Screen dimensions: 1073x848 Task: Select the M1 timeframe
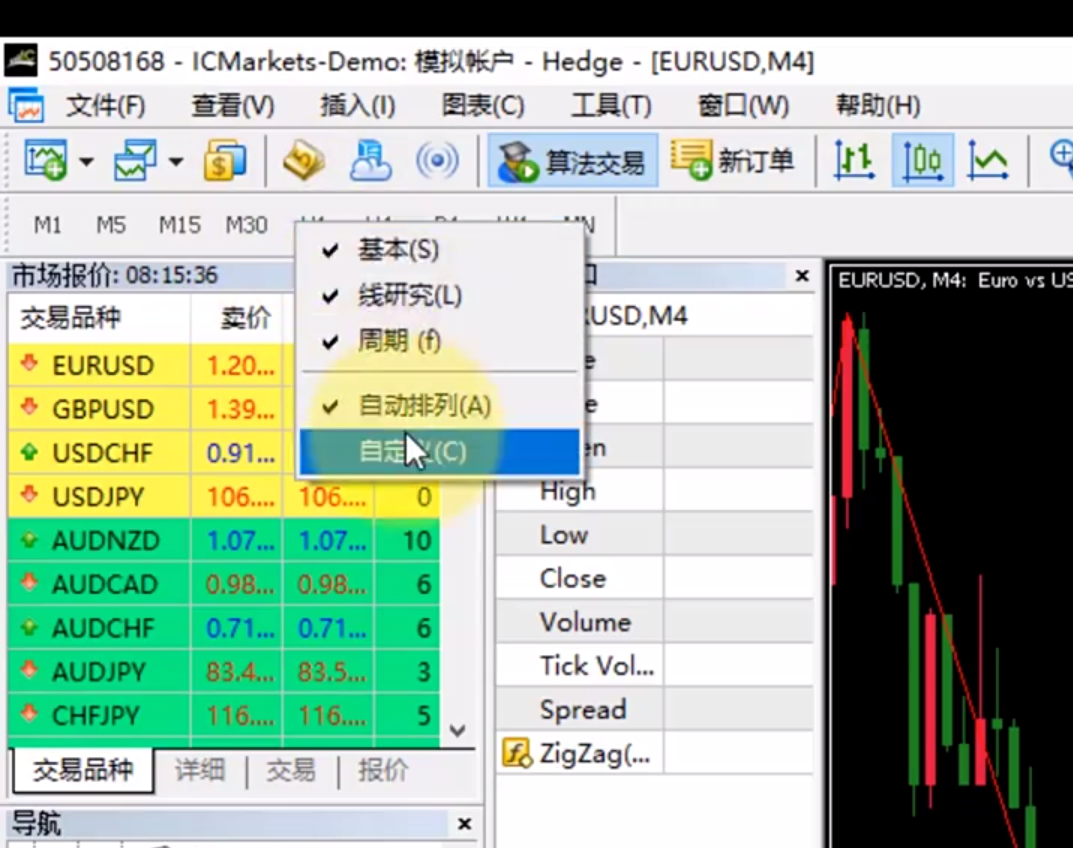tap(48, 224)
